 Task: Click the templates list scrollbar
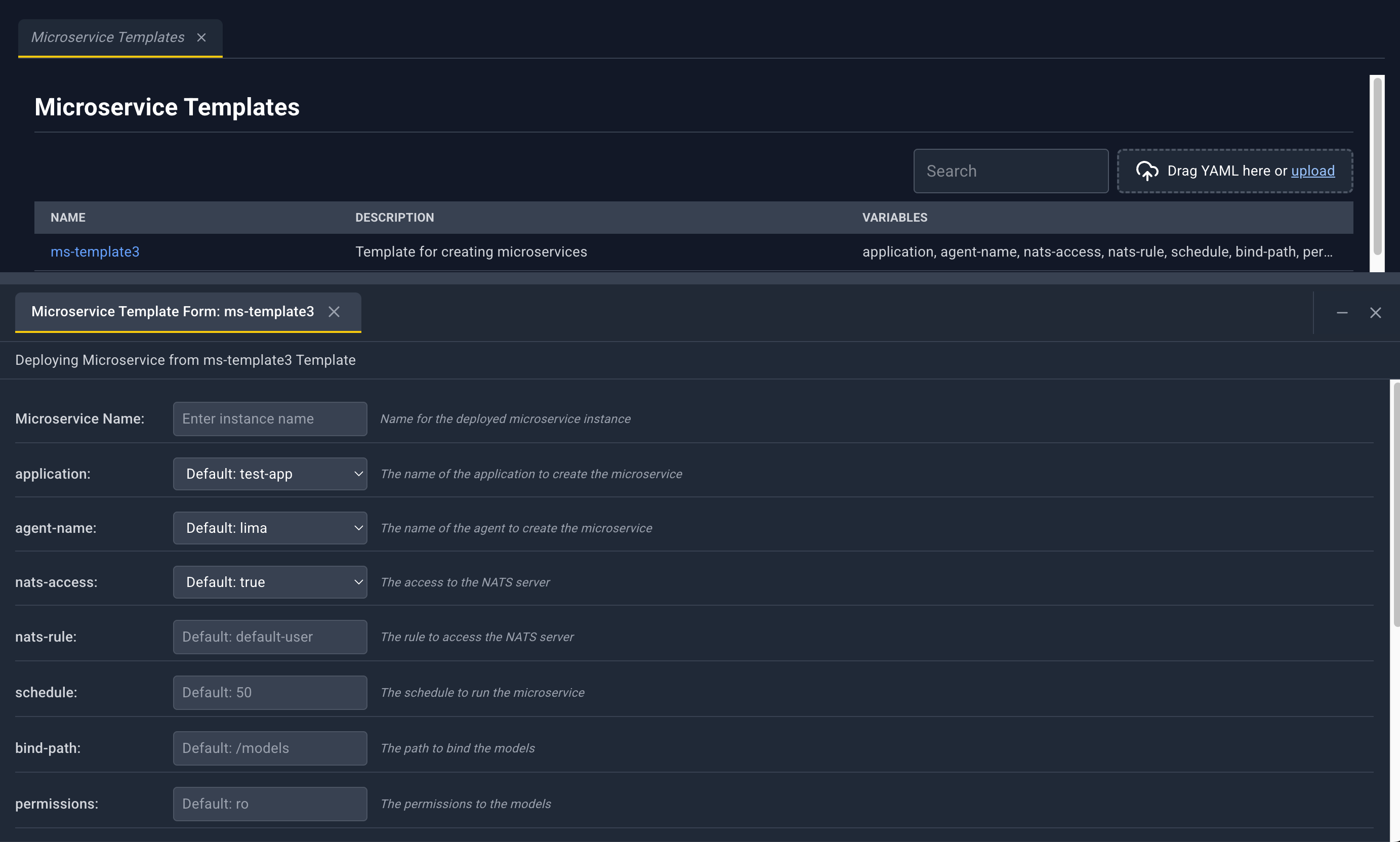click(x=1377, y=165)
